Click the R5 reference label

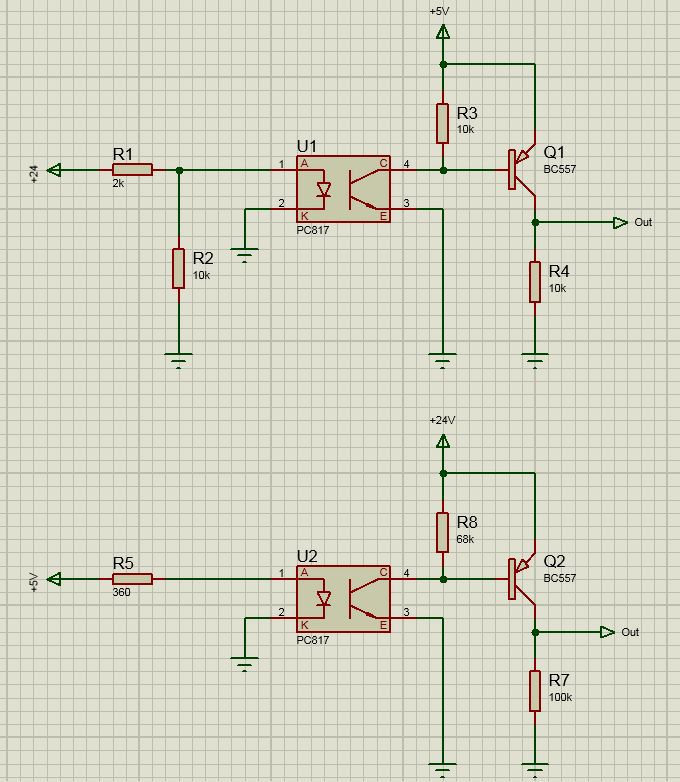pyautogui.click(x=123, y=563)
